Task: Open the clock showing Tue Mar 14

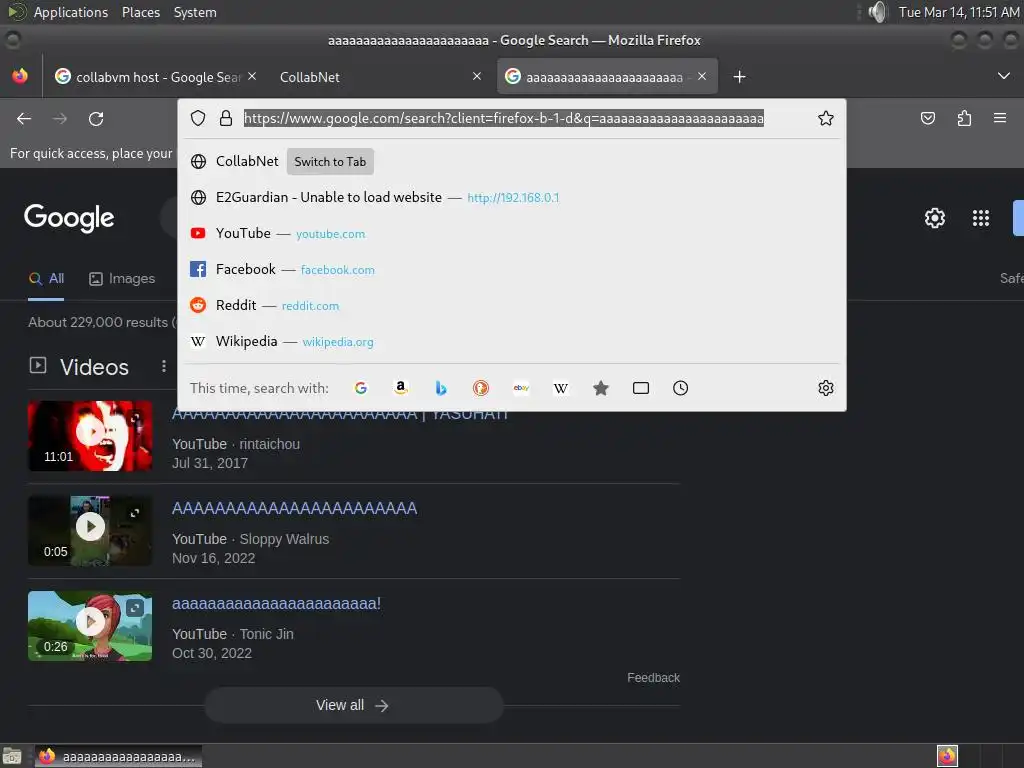Action: (958, 12)
